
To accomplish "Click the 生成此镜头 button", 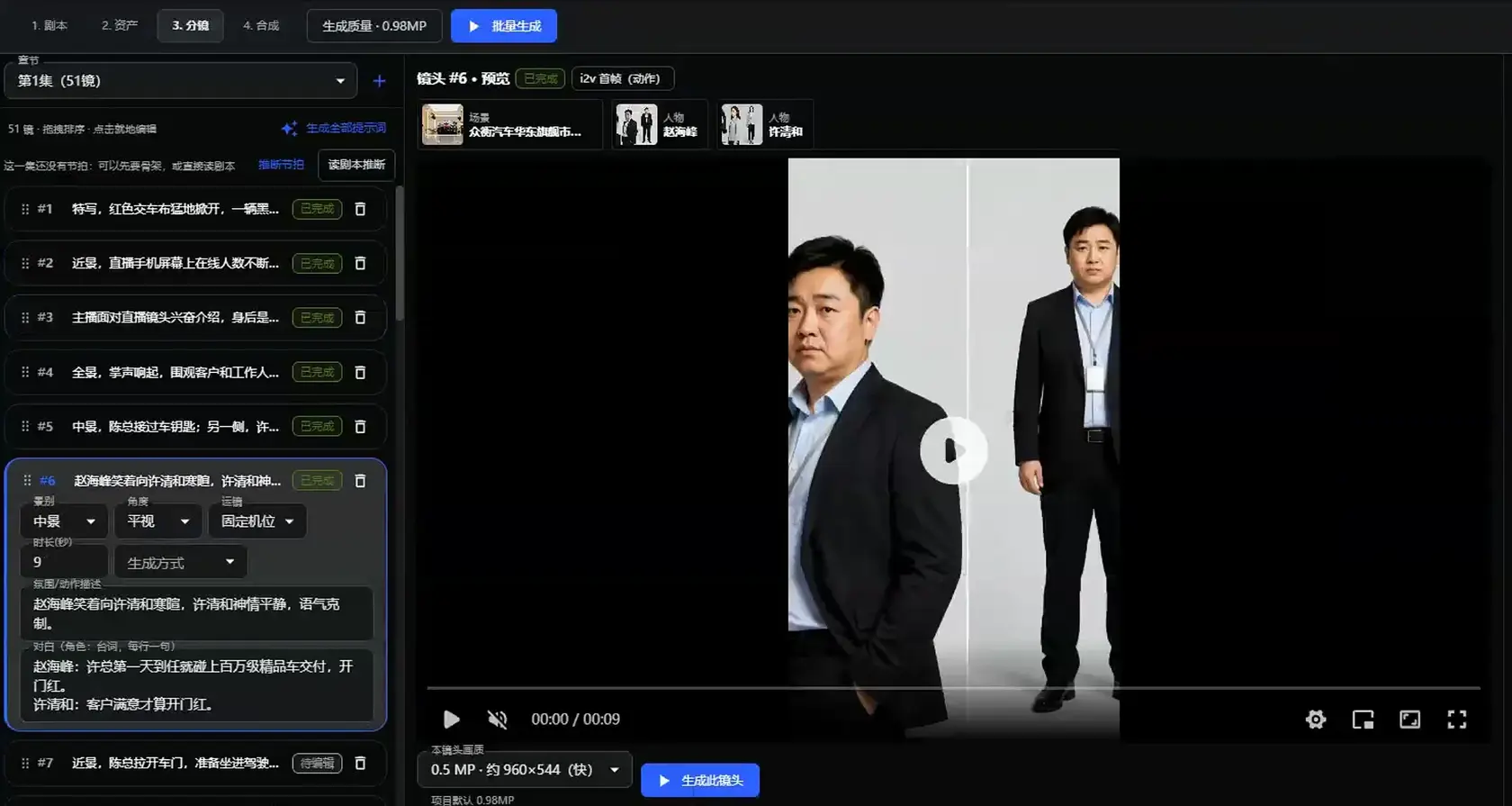I will 700,781.
